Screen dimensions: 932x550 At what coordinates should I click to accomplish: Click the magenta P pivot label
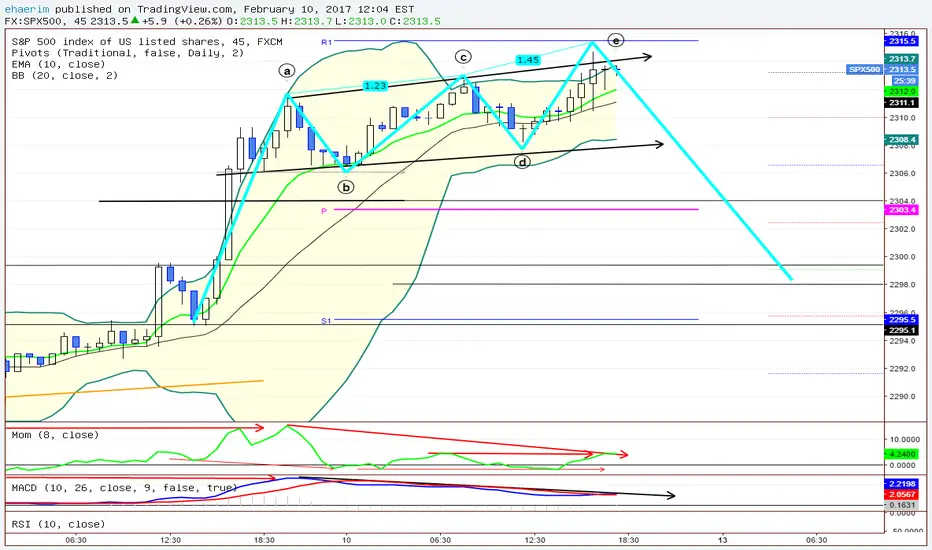[x=324, y=211]
